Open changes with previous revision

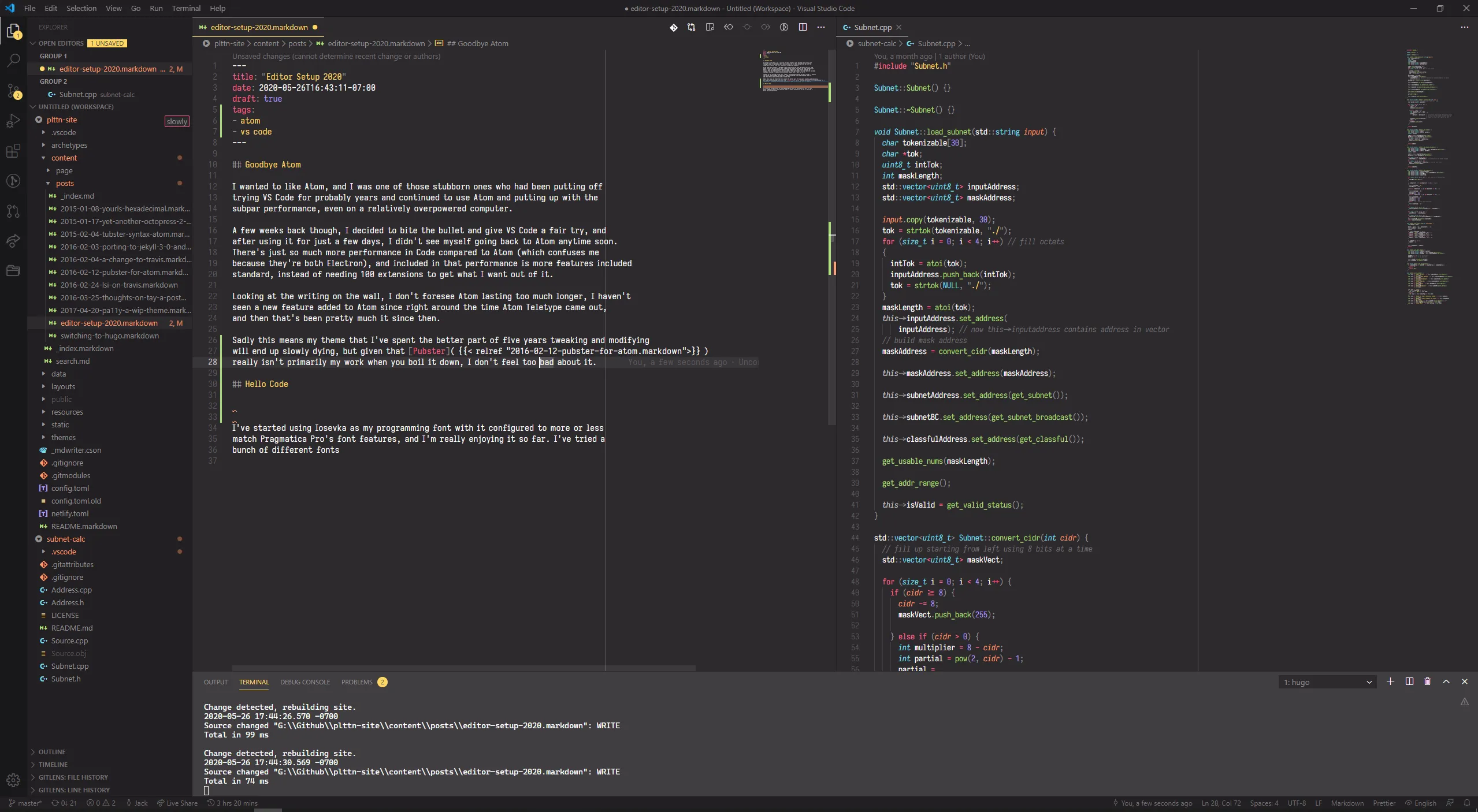tap(729, 27)
